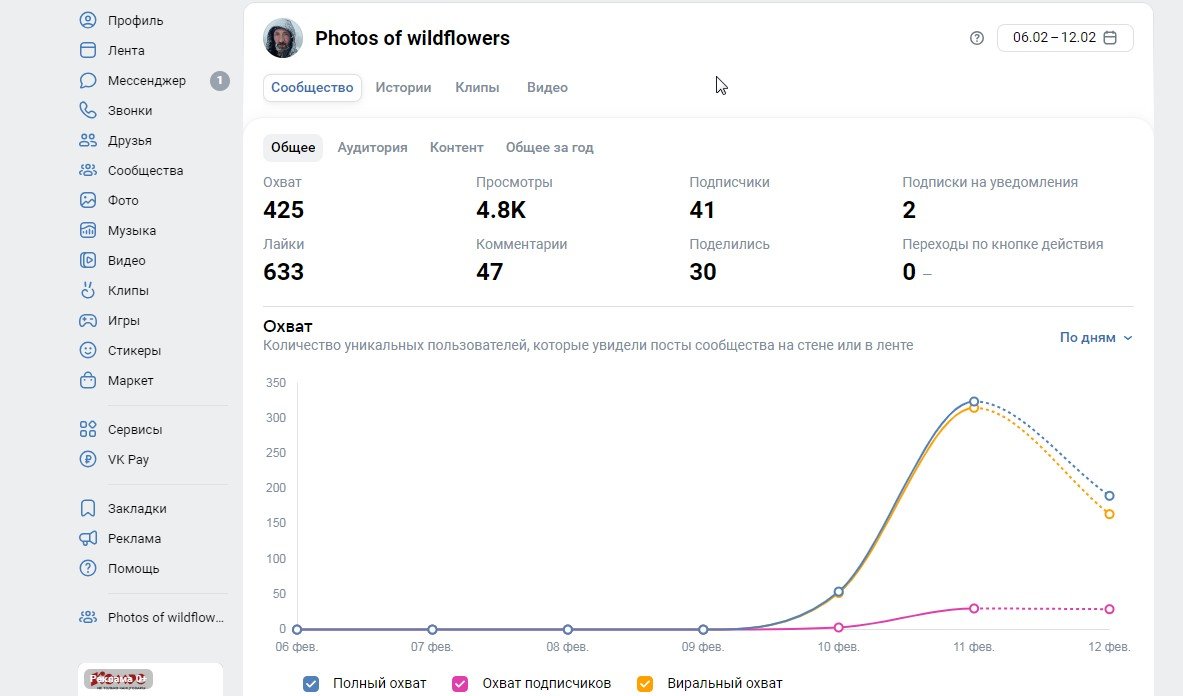The width and height of the screenshot is (1183, 696).
Task: Click the VK Pay ruble icon
Action: point(88,460)
